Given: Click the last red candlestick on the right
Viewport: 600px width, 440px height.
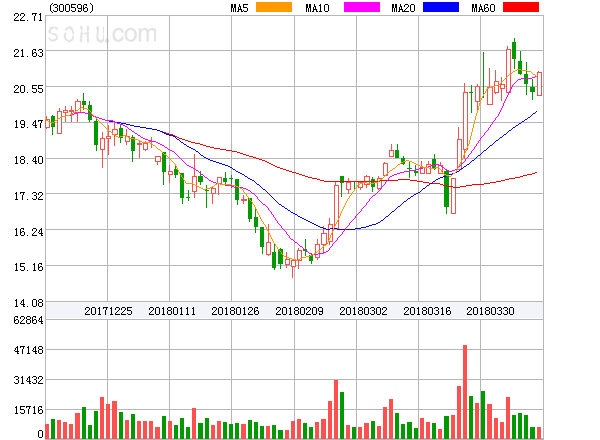Looking at the screenshot, I should [539, 84].
